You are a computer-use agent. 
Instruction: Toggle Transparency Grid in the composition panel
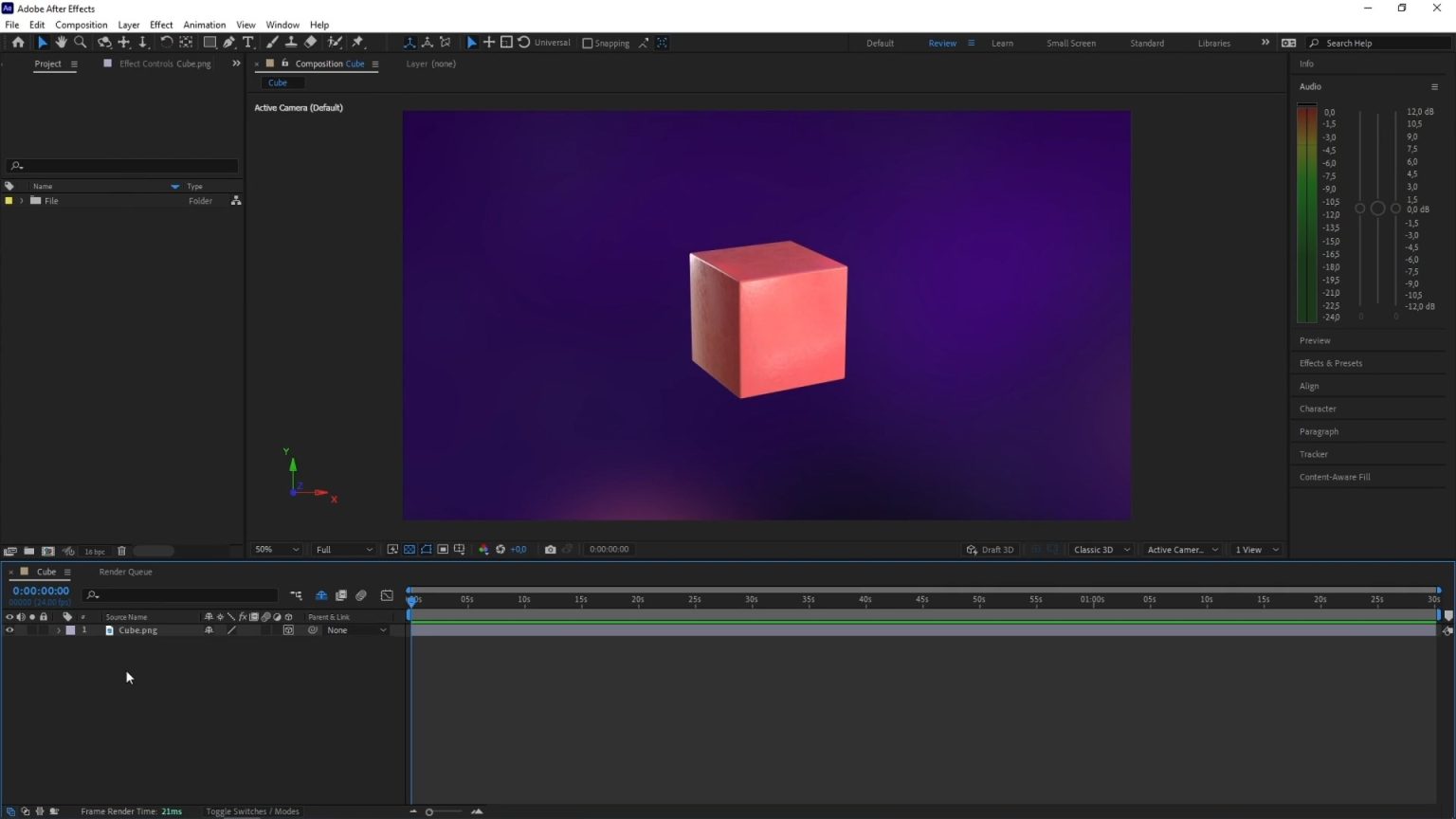(x=409, y=549)
